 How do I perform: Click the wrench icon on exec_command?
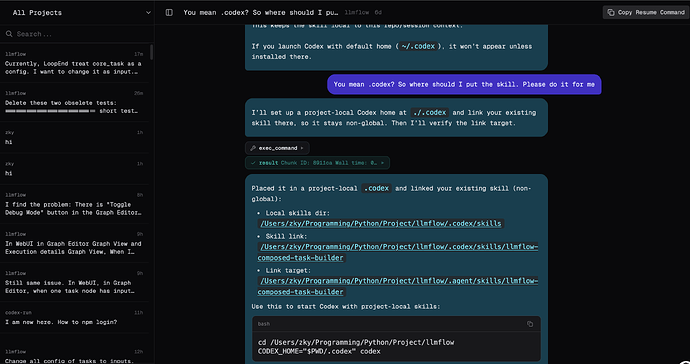[x=253, y=148]
